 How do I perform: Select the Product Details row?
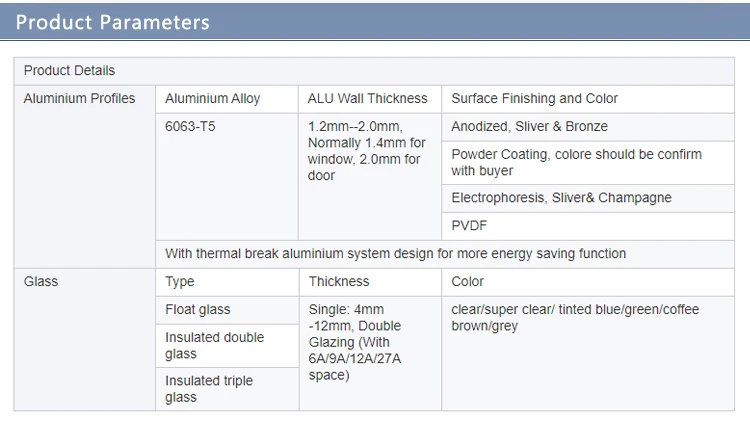374,71
